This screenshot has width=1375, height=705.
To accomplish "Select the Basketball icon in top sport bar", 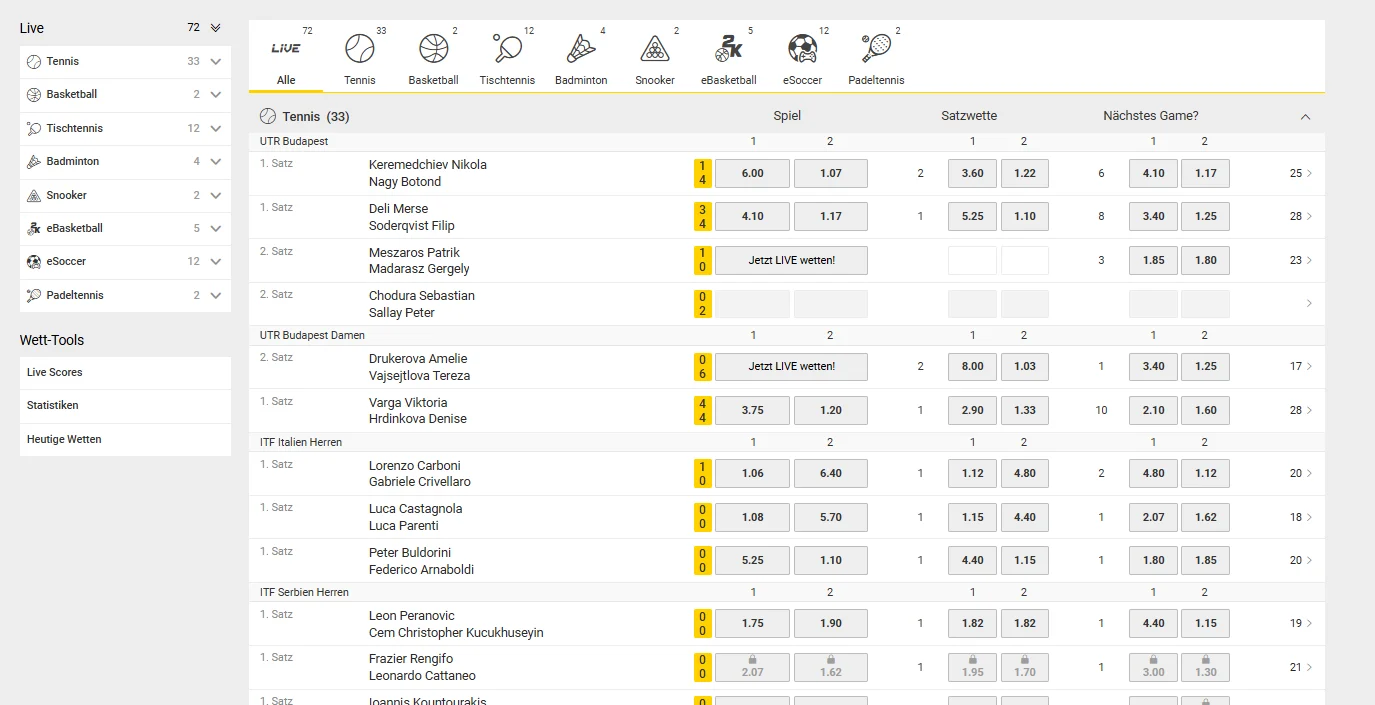I will tap(433, 48).
